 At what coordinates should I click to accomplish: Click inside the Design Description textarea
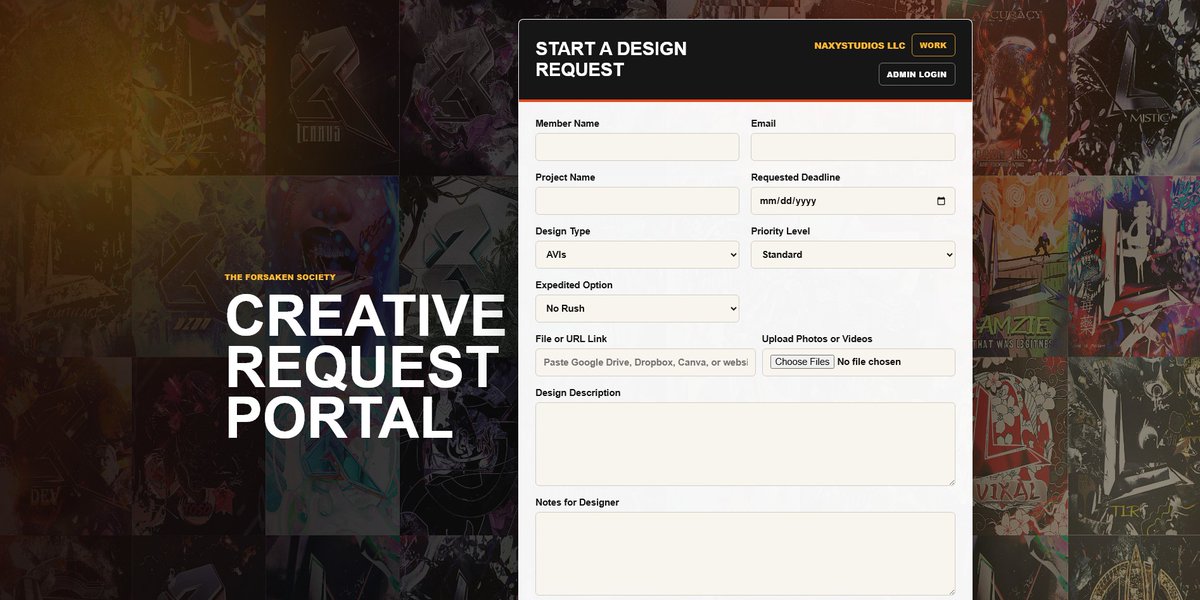click(745, 444)
